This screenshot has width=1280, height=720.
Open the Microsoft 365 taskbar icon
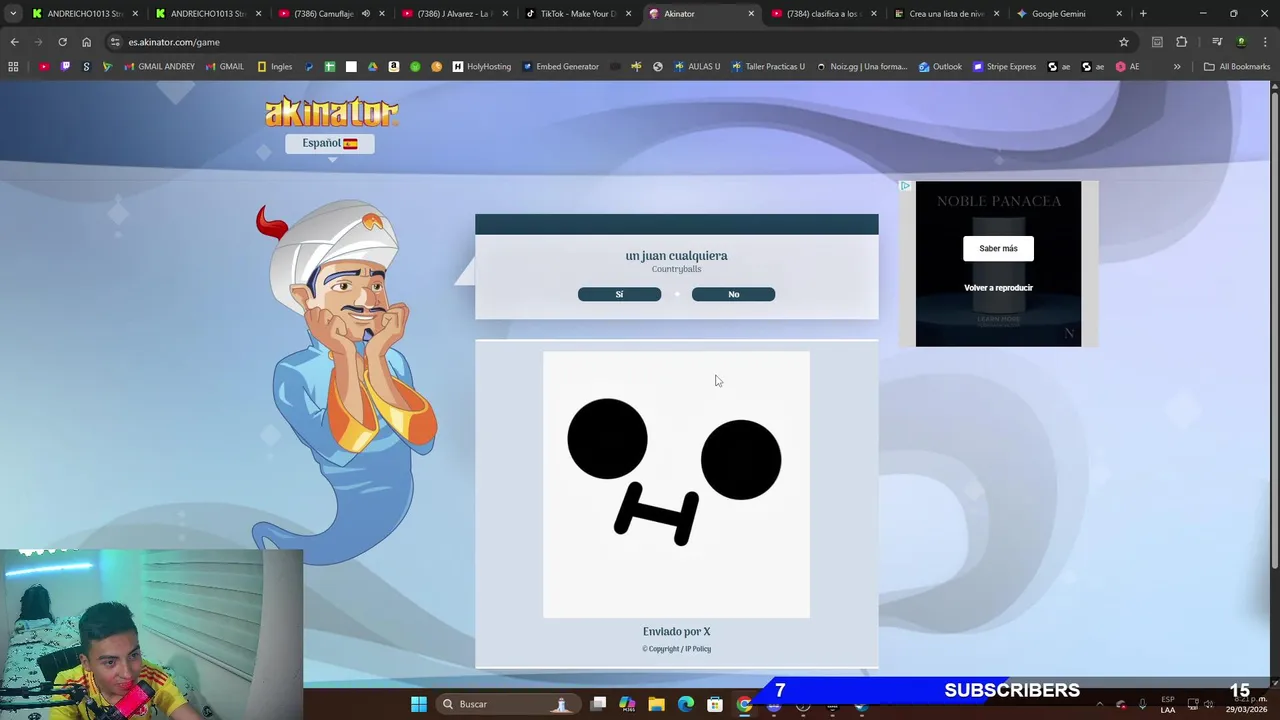tap(627, 704)
